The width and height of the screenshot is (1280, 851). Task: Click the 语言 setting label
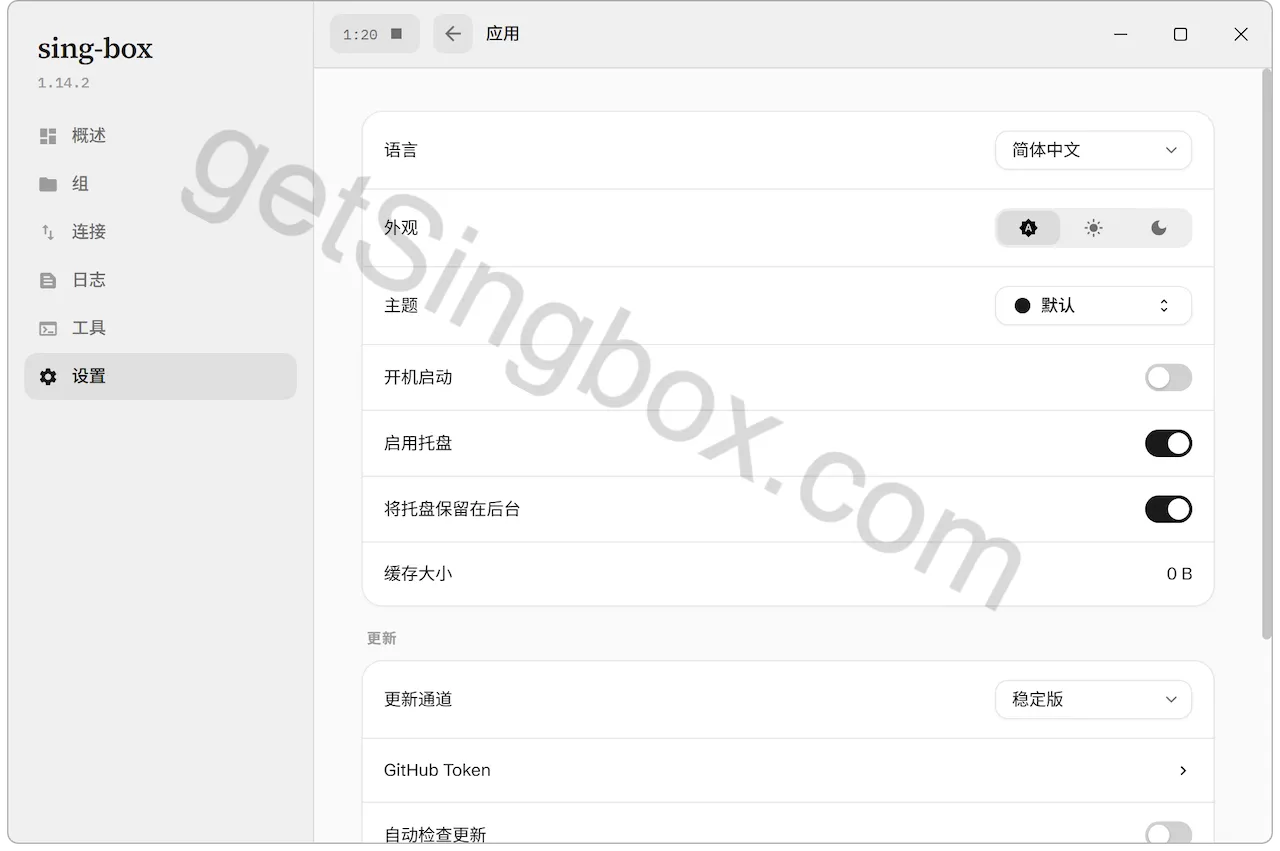click(401, 150)
